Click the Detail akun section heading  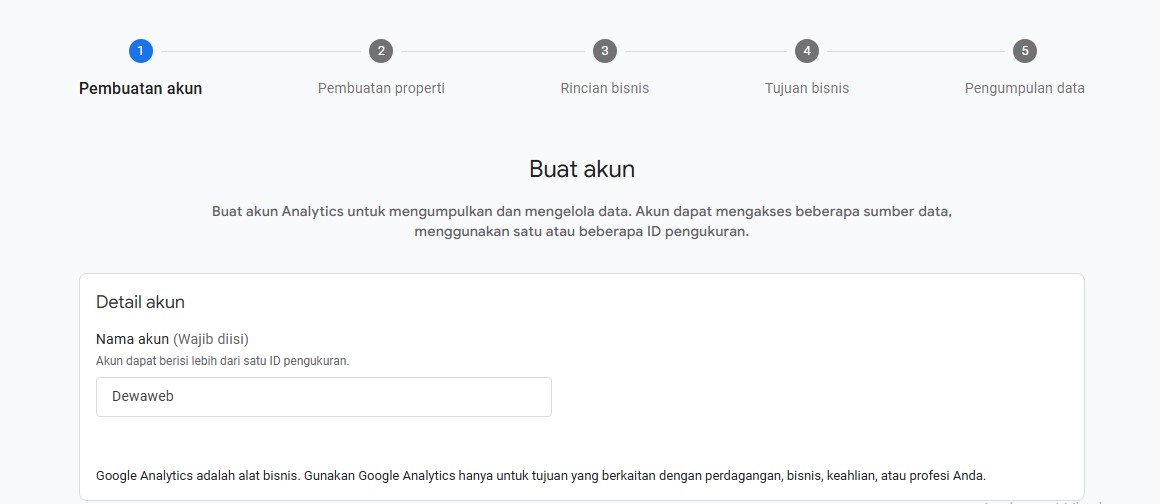[141, 302]
